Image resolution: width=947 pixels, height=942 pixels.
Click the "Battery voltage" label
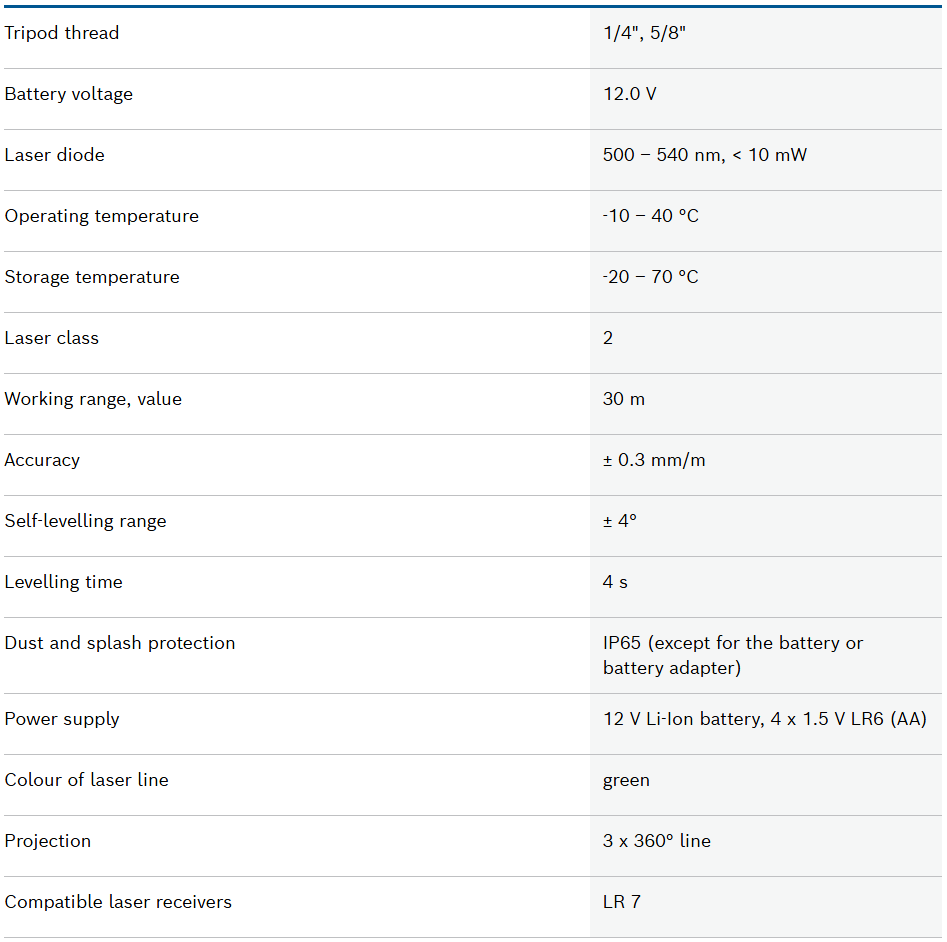pyautogui.click(x=69, y=94)
